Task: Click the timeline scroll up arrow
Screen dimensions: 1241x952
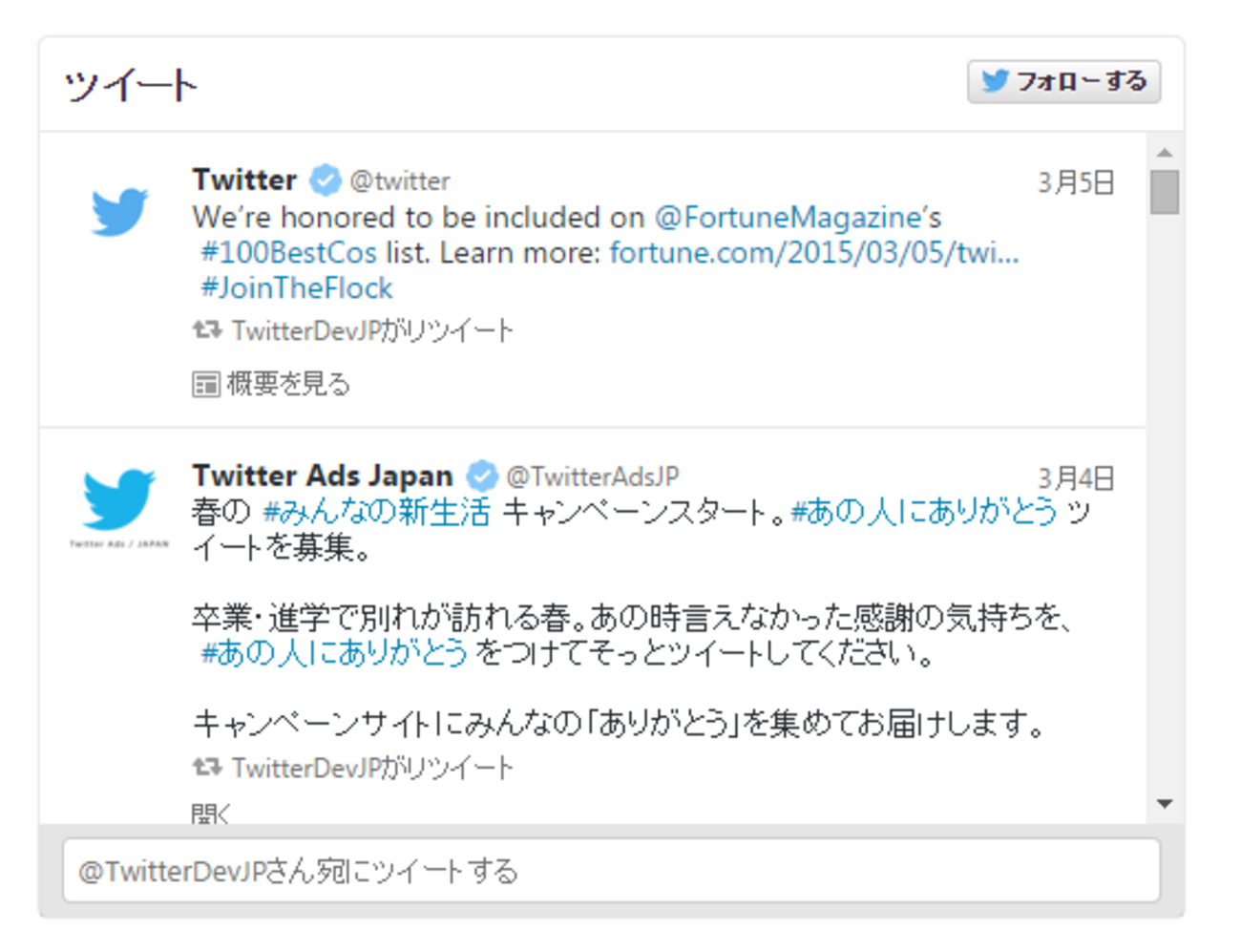Action: pyautogui.click(x=1165, y=153)
